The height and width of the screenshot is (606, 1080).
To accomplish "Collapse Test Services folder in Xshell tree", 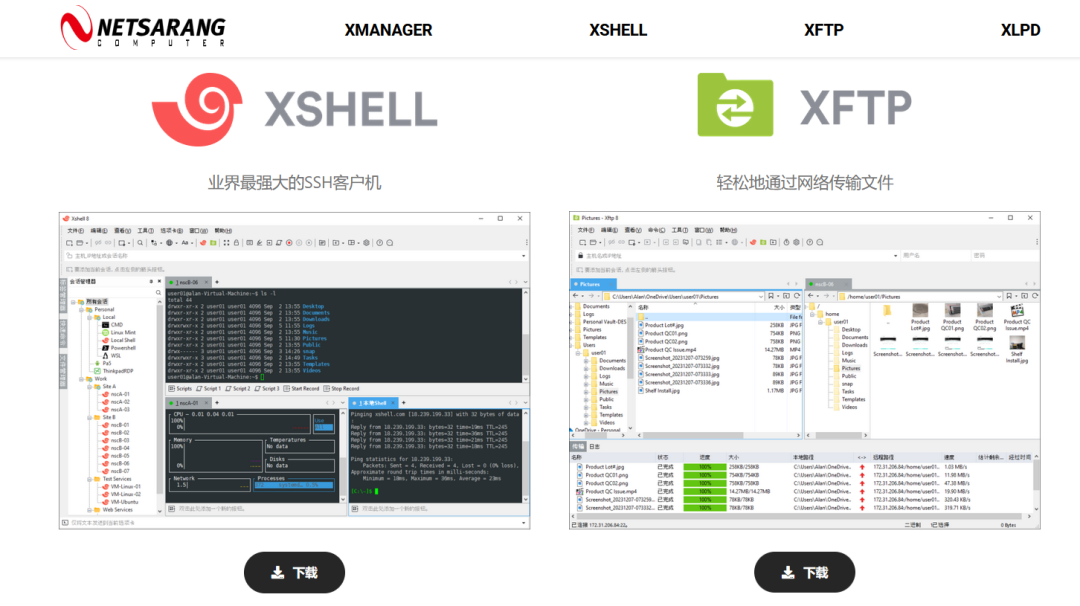I will pyautogui.click(x=90, y=479).
